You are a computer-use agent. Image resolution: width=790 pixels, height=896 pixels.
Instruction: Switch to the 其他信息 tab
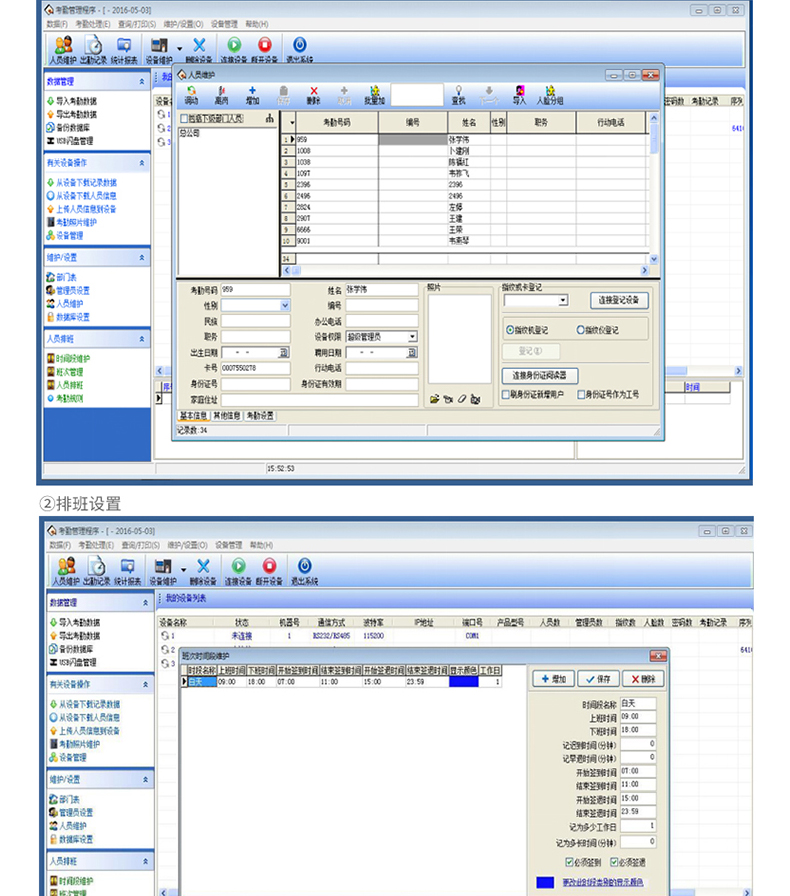coord(224,415)
